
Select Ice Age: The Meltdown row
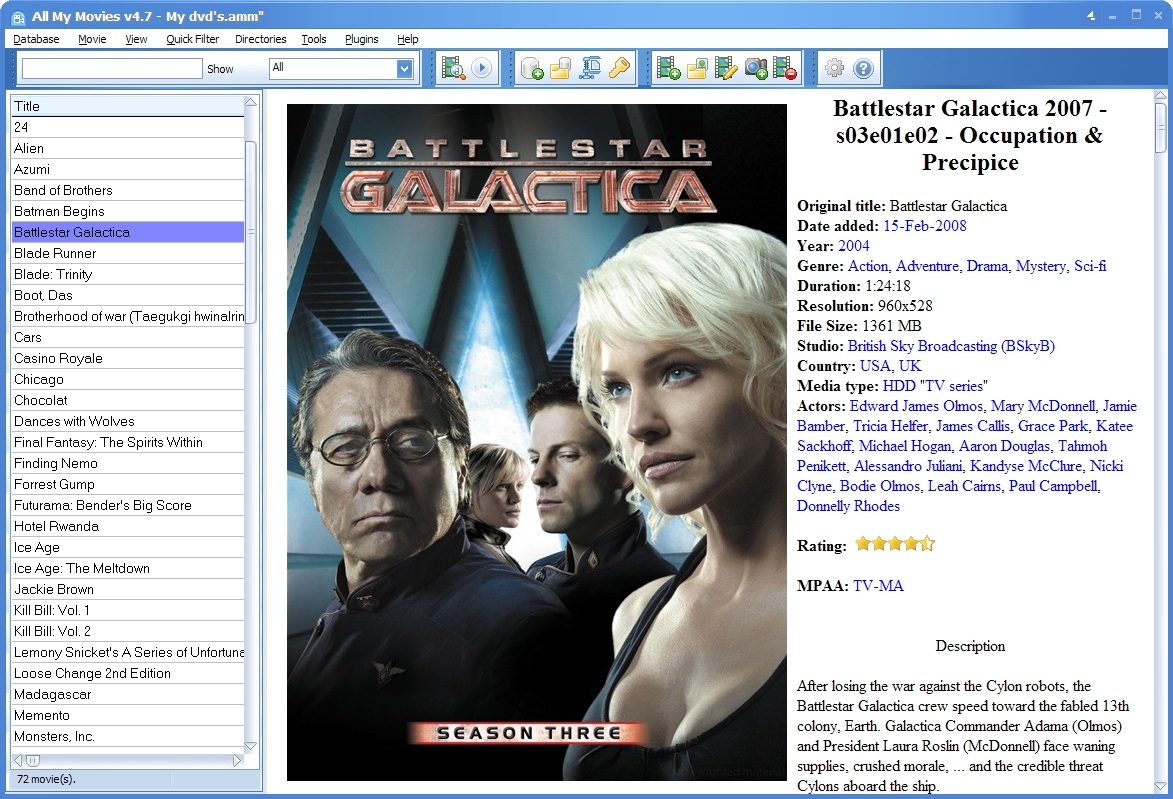127,568
